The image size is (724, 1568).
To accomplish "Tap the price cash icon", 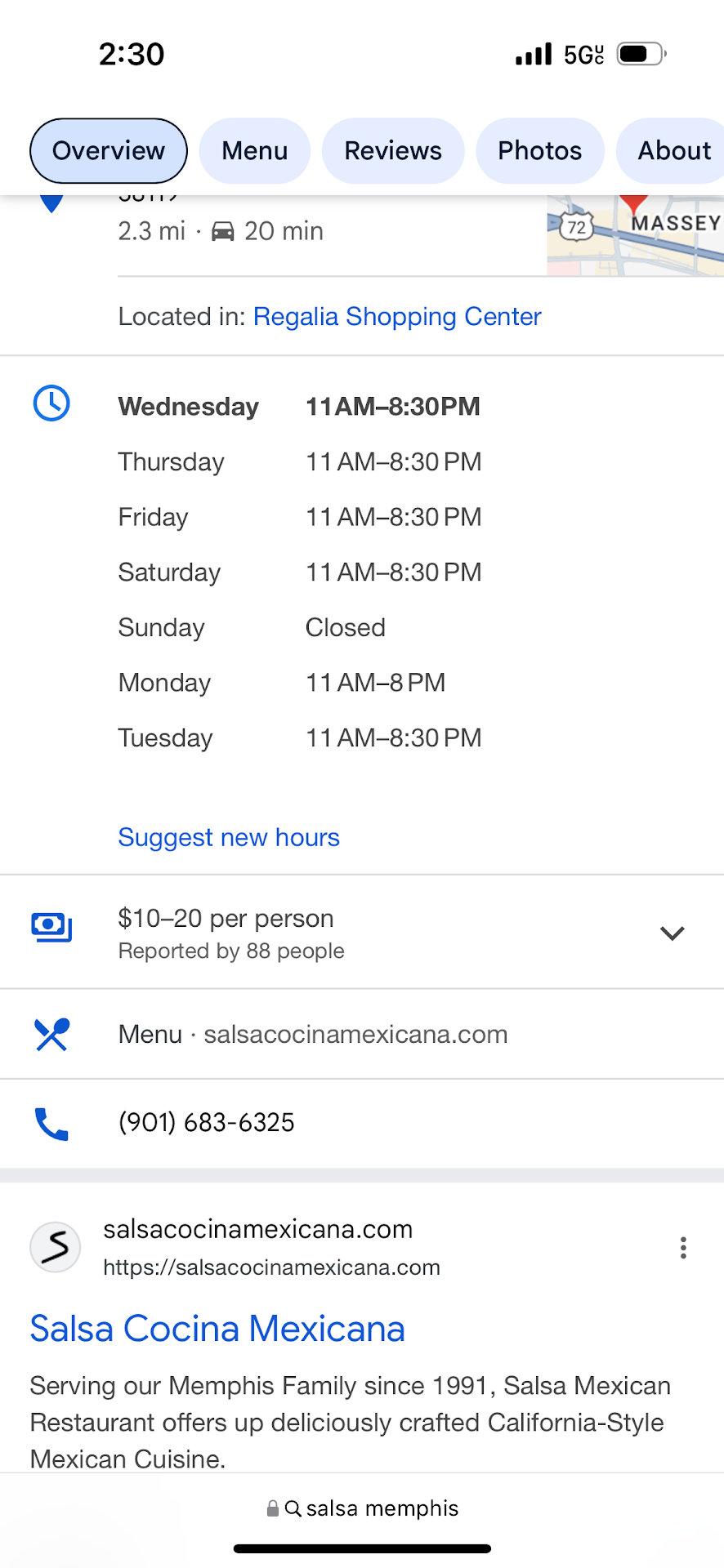I will [x=51, y=927].
